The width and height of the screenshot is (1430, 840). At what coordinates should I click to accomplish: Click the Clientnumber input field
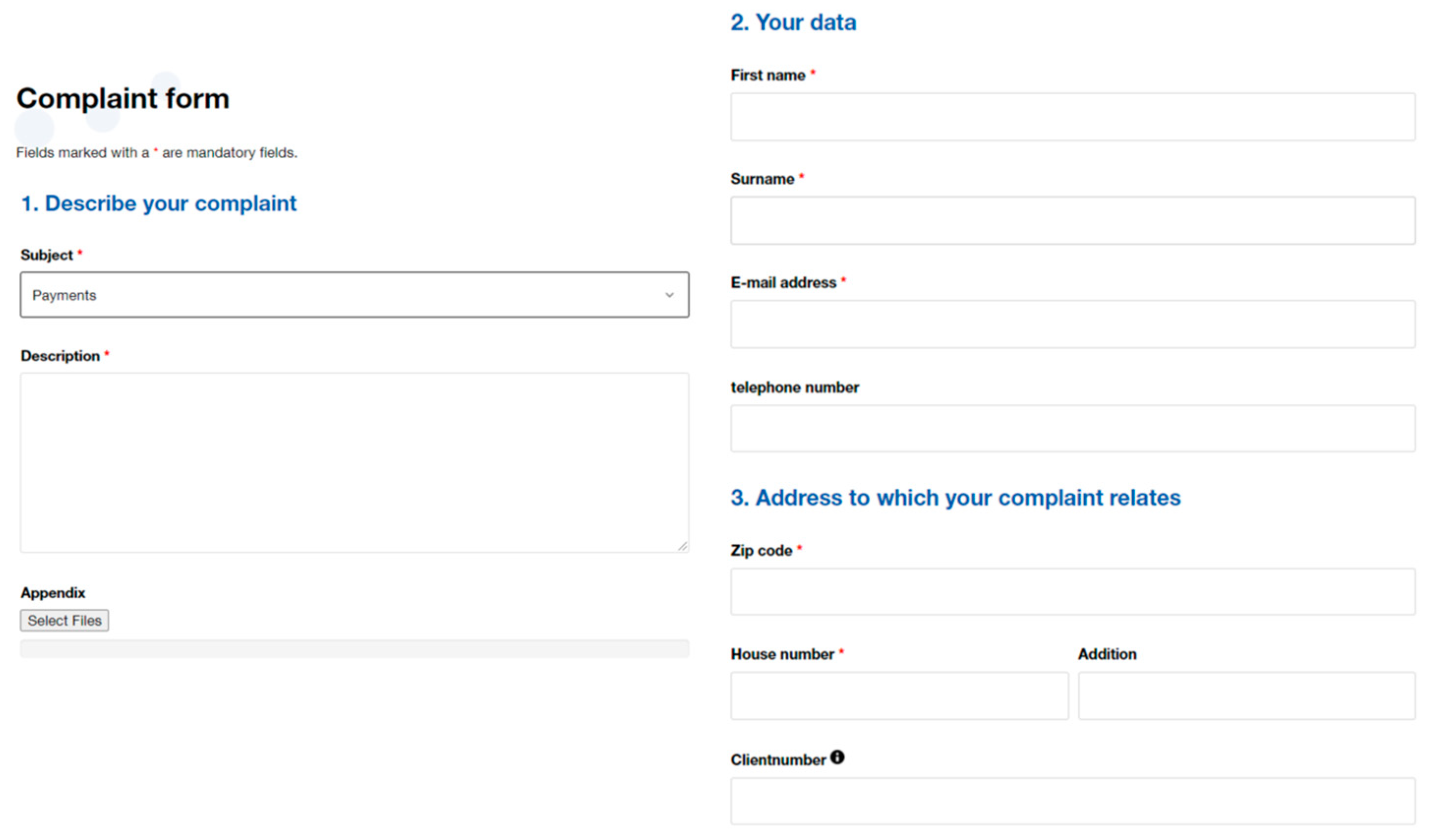point(1072,801)
